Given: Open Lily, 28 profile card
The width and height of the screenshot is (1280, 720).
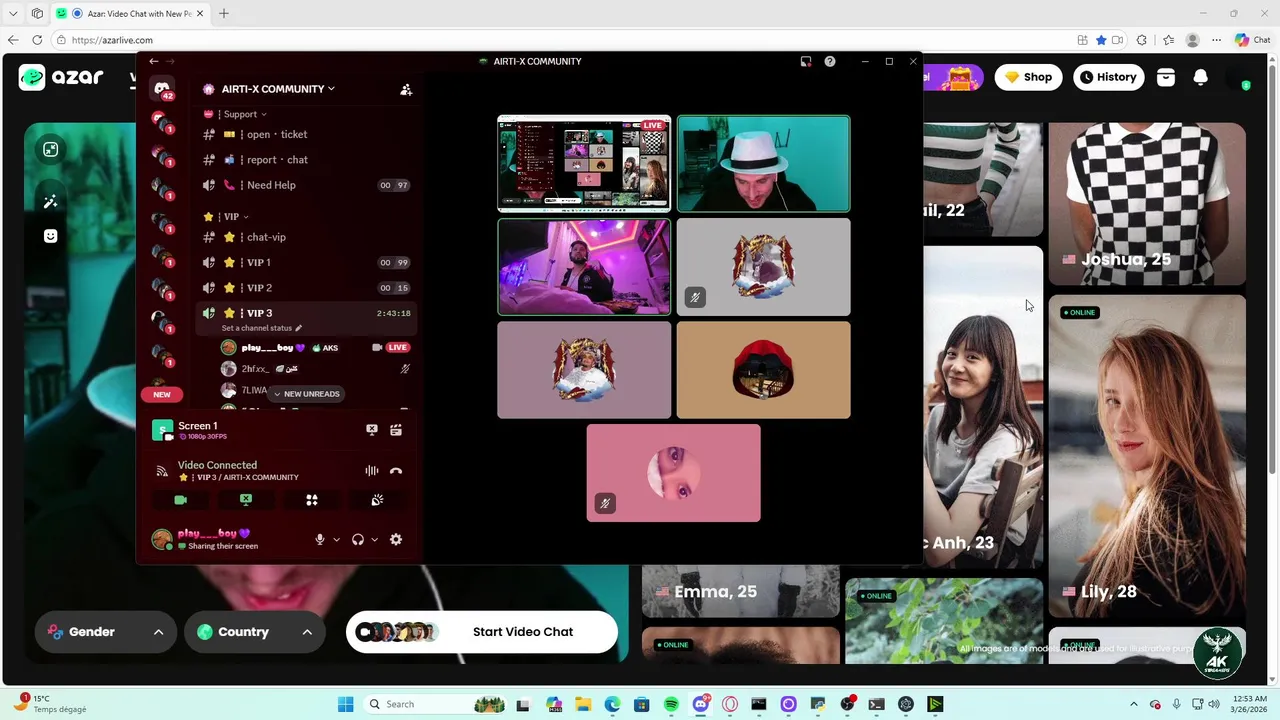Looking at the screenshot, I should coord(1147,456).
